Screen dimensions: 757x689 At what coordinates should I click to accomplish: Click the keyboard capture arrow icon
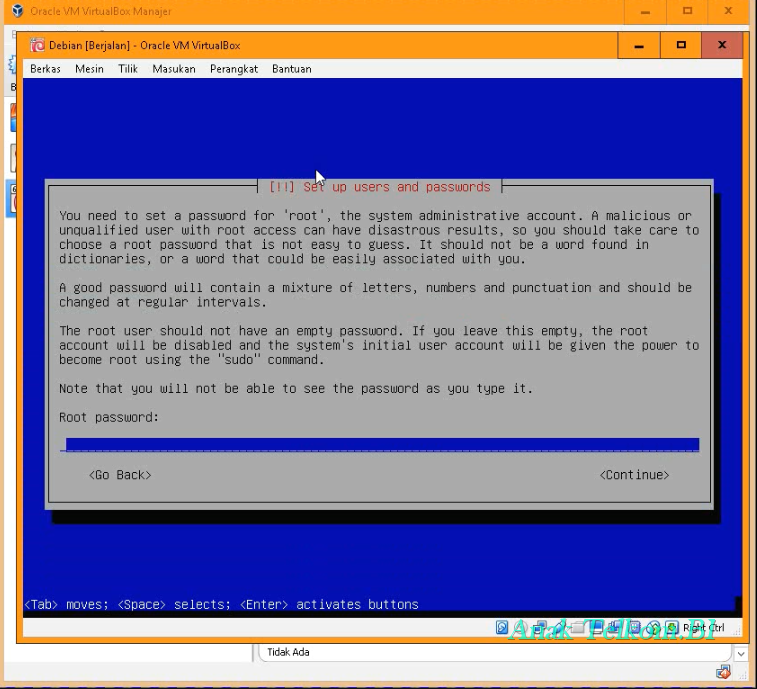coord(672,627)
